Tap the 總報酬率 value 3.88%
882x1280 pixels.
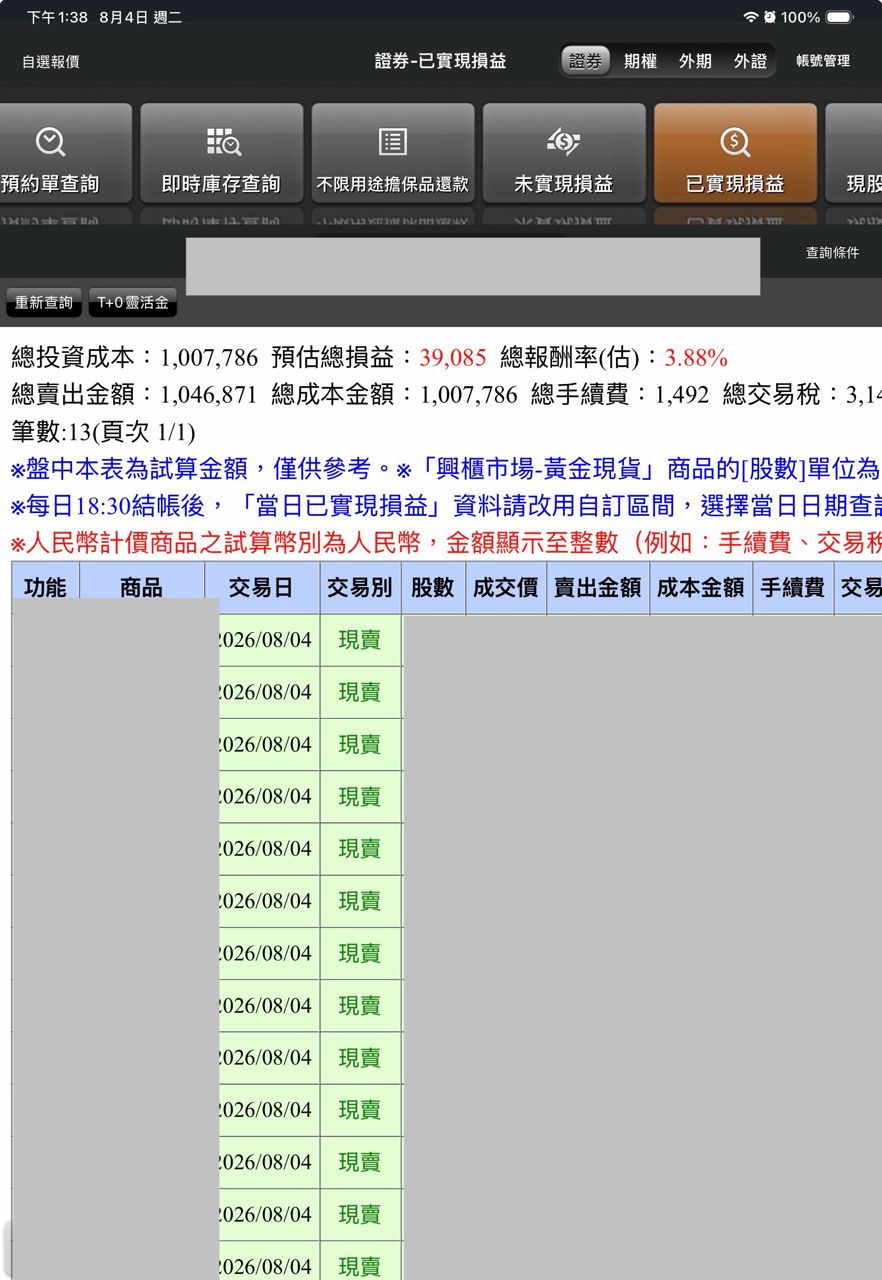[x=696, y=358]
